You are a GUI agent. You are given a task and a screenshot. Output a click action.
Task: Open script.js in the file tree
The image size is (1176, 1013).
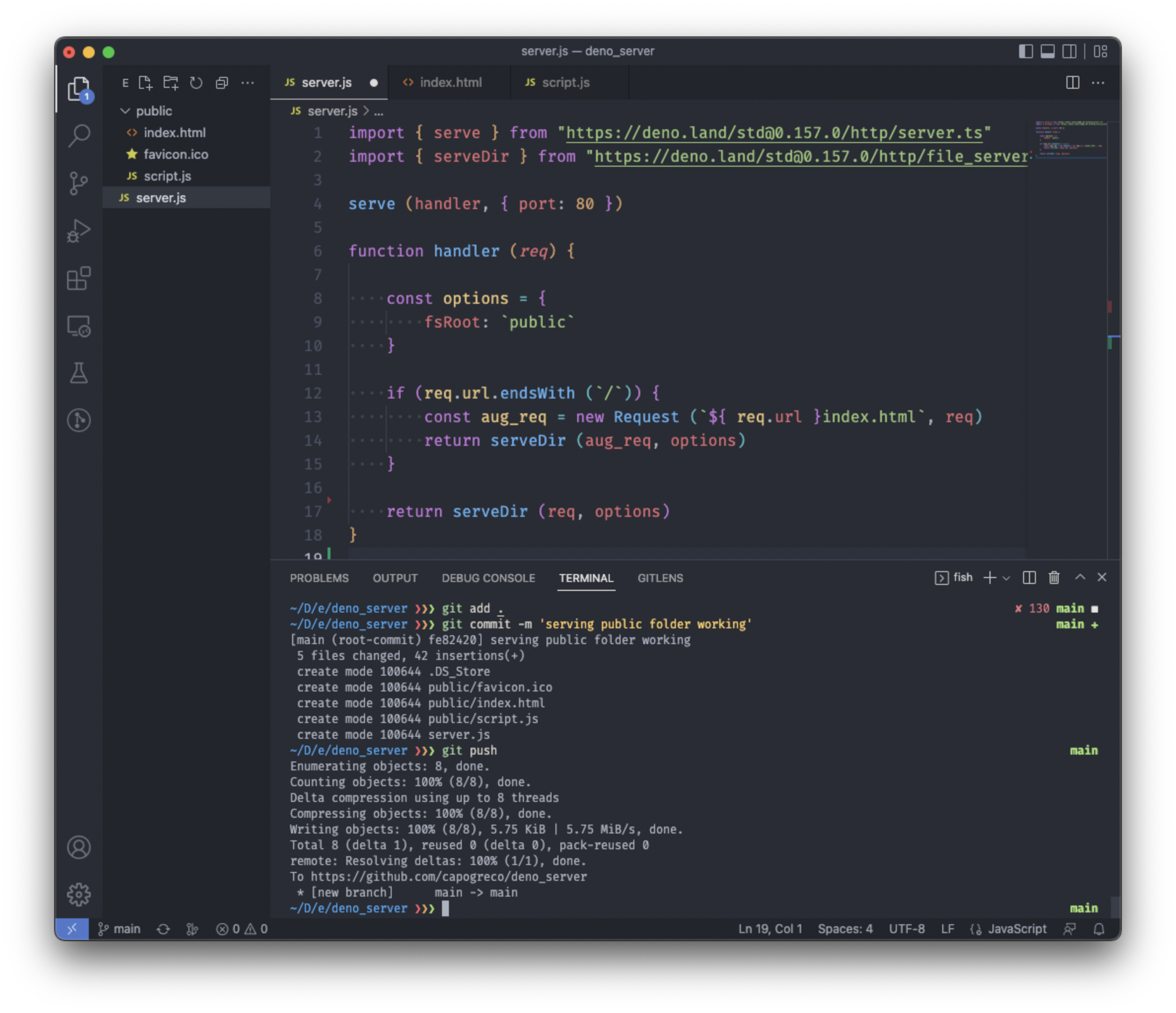(186, 176)
